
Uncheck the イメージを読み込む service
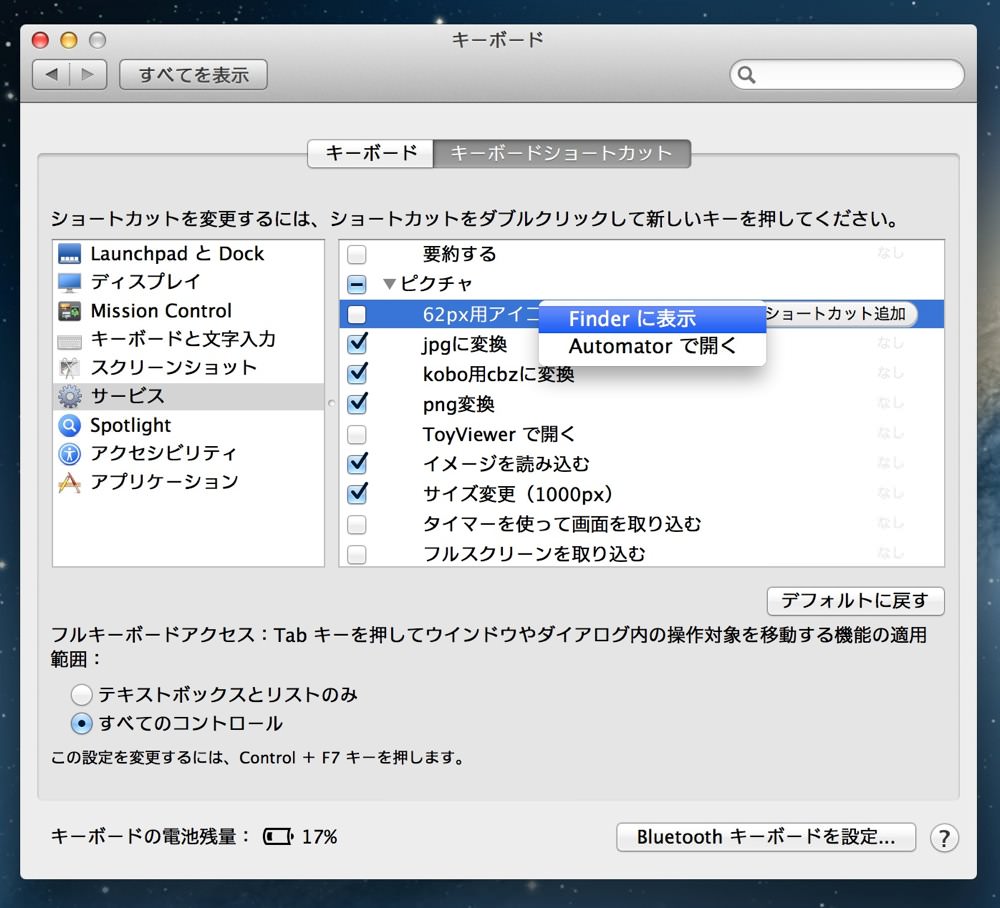tap(357, 464)
